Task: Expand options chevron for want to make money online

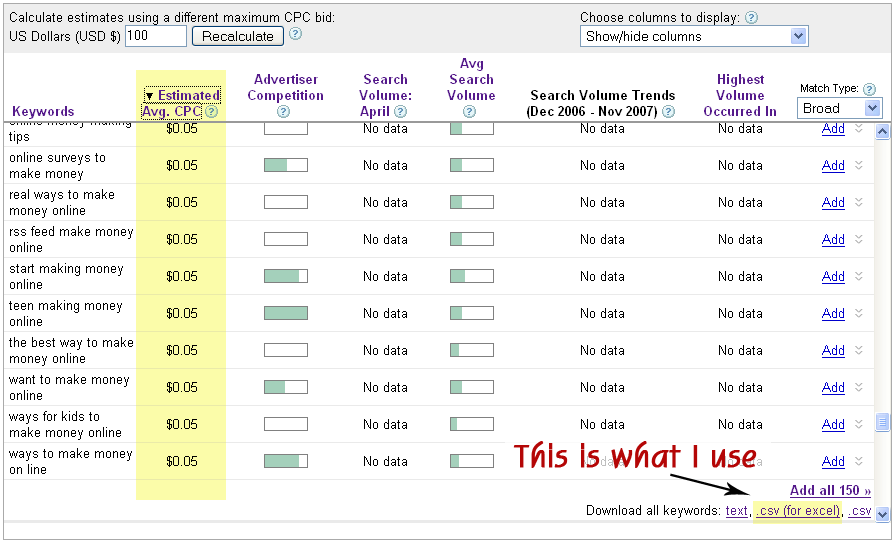Action: coord(859,388)
